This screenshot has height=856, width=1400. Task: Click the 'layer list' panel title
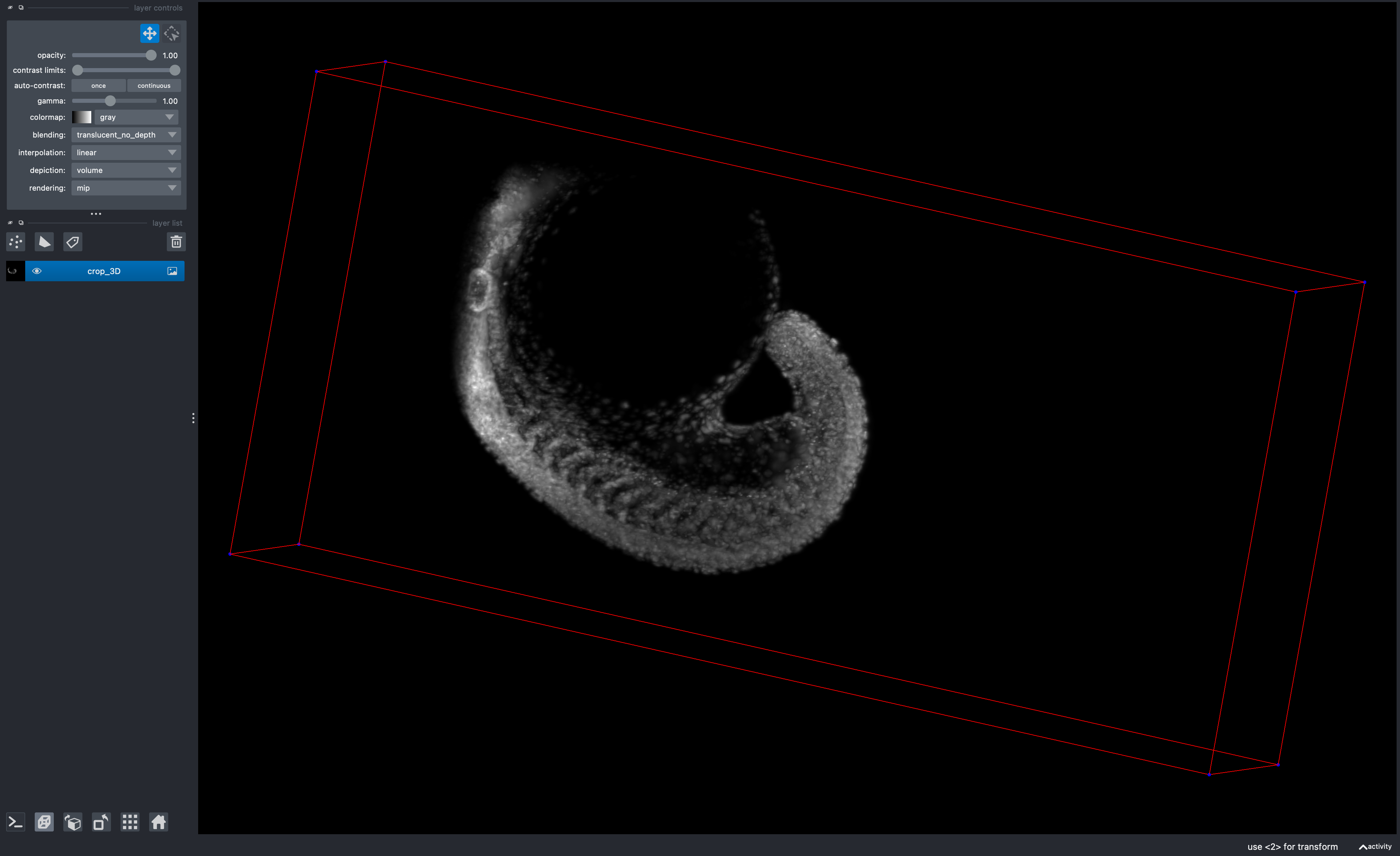[x=167, y=223]
